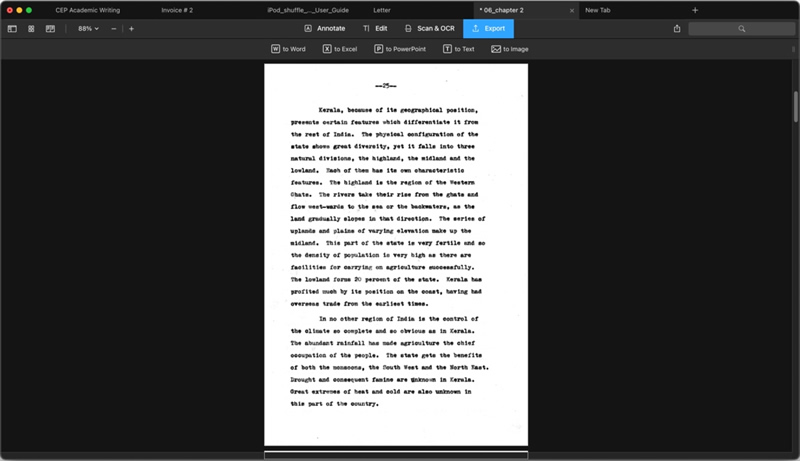This screenshot has height=461, width=800.
Task: Switch to Annotate mode
Action: [324, 29]
